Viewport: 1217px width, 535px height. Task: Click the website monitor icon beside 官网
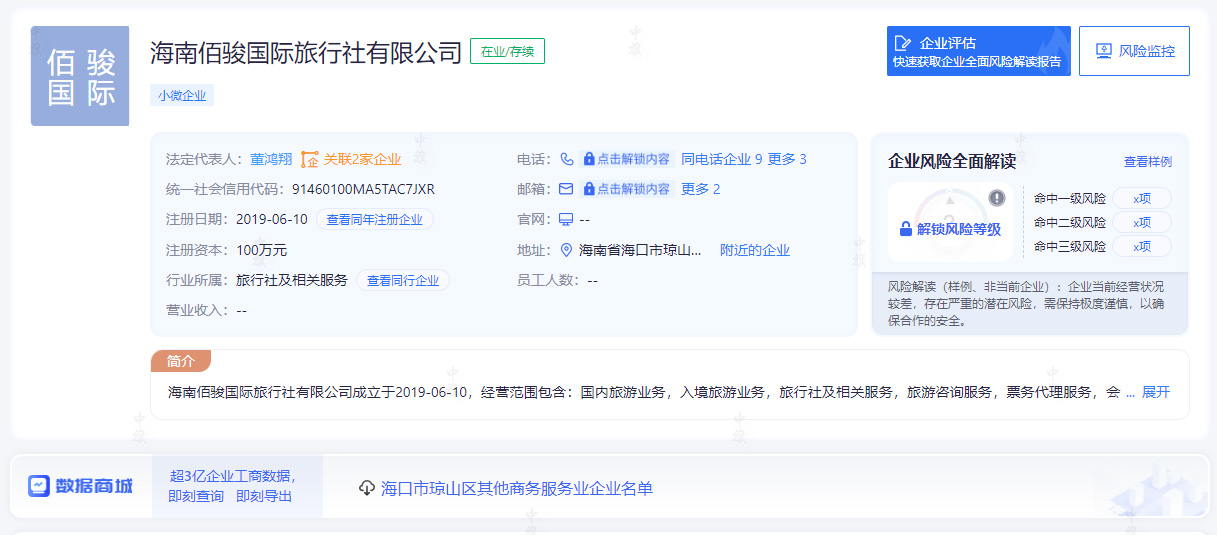click(566, 219)
